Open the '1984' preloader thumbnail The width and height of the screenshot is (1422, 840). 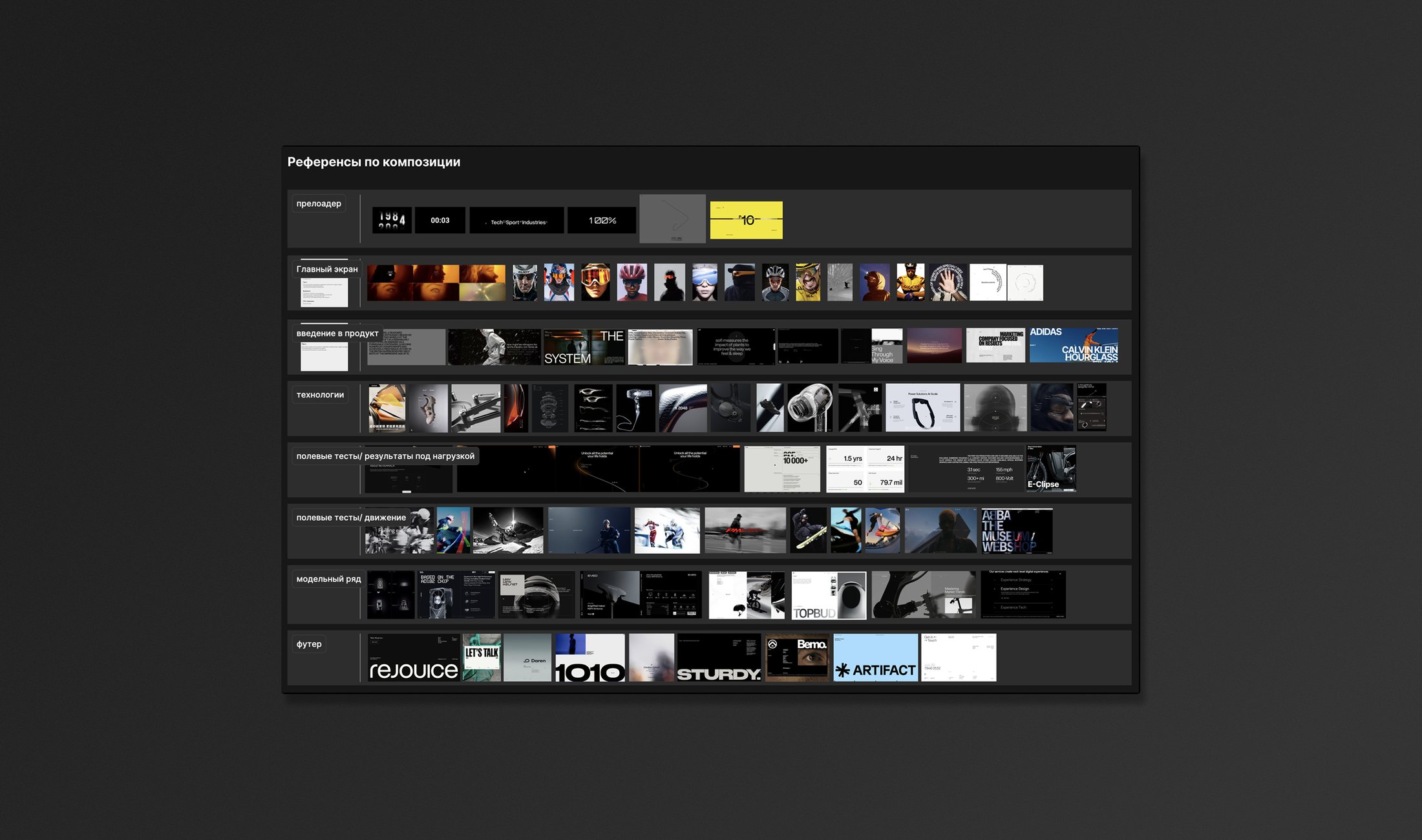click(392, 220)
